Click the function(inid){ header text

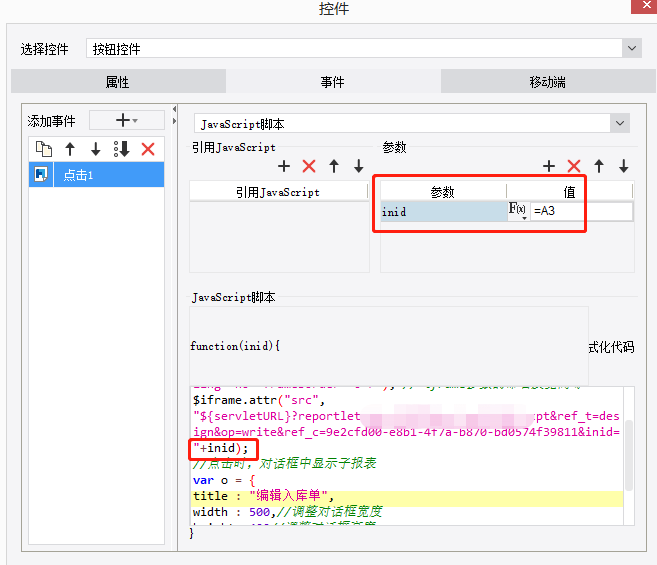pyautogui.click(x=235, y=346)
